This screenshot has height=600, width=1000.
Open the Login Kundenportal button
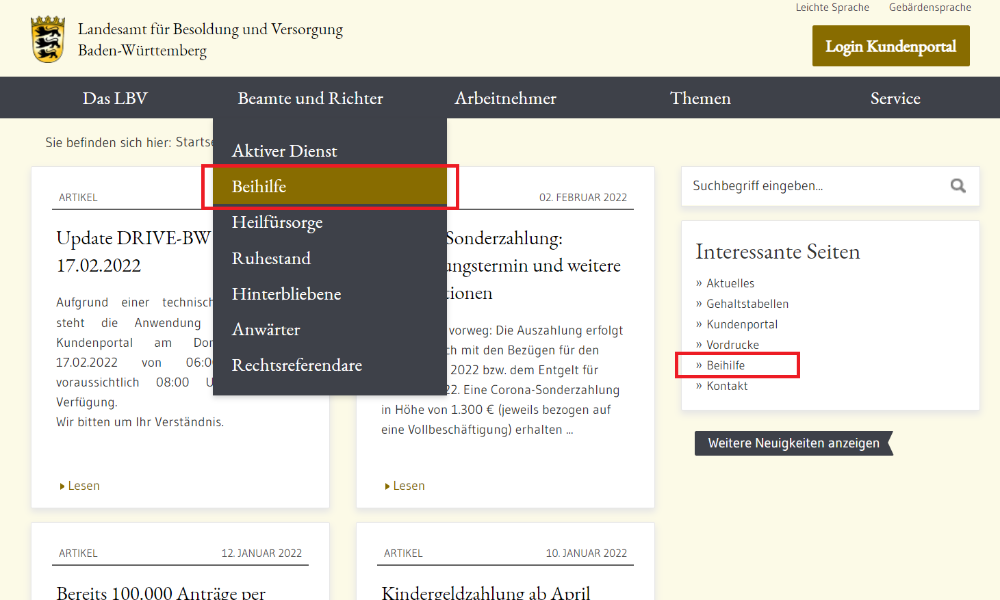point(890,46)
